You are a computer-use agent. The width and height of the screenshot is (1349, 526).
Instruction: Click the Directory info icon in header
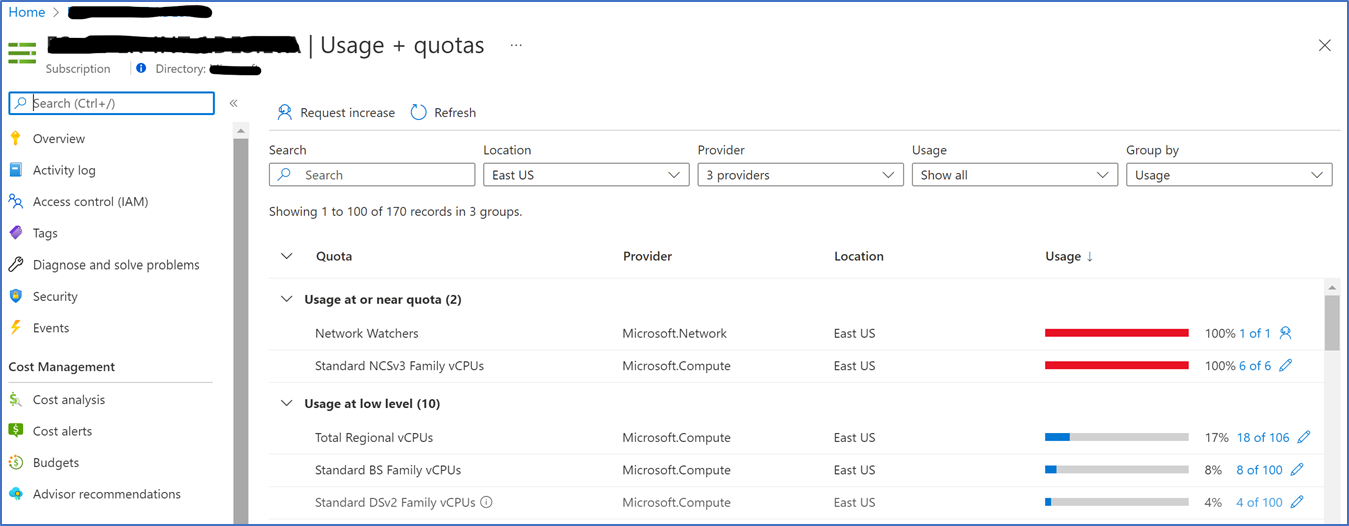coord(141,69)
